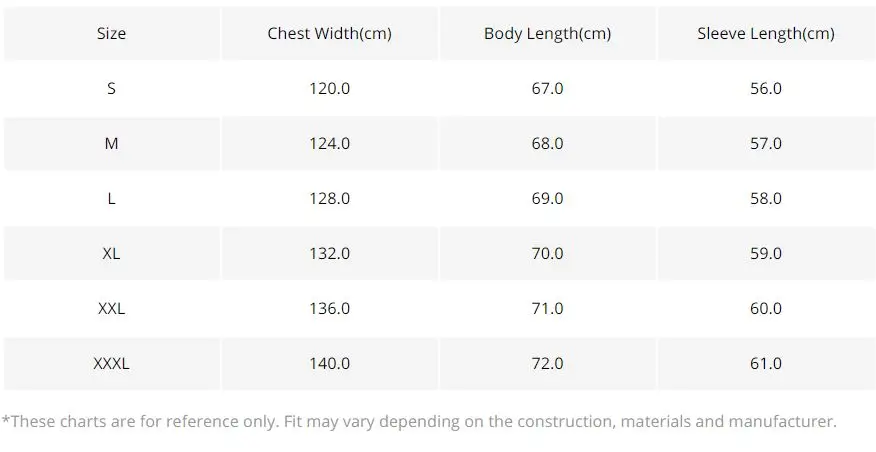This screenshot has height=452, width=876.
Task: Click the L size row label
Action: pyautogui.click(x=111, y=198)
